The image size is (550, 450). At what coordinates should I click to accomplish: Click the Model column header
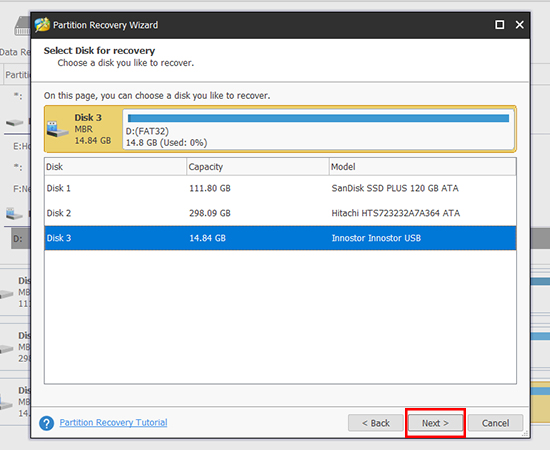click(x=423, y=167)
